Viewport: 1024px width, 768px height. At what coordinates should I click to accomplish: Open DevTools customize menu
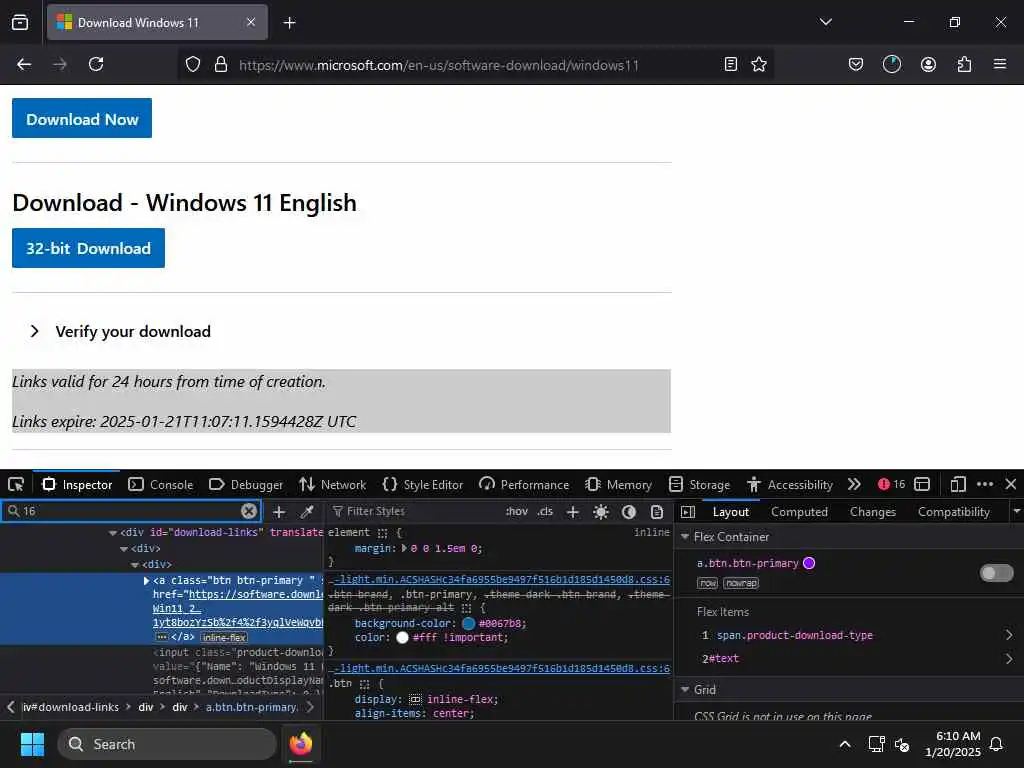coord(985,485)
